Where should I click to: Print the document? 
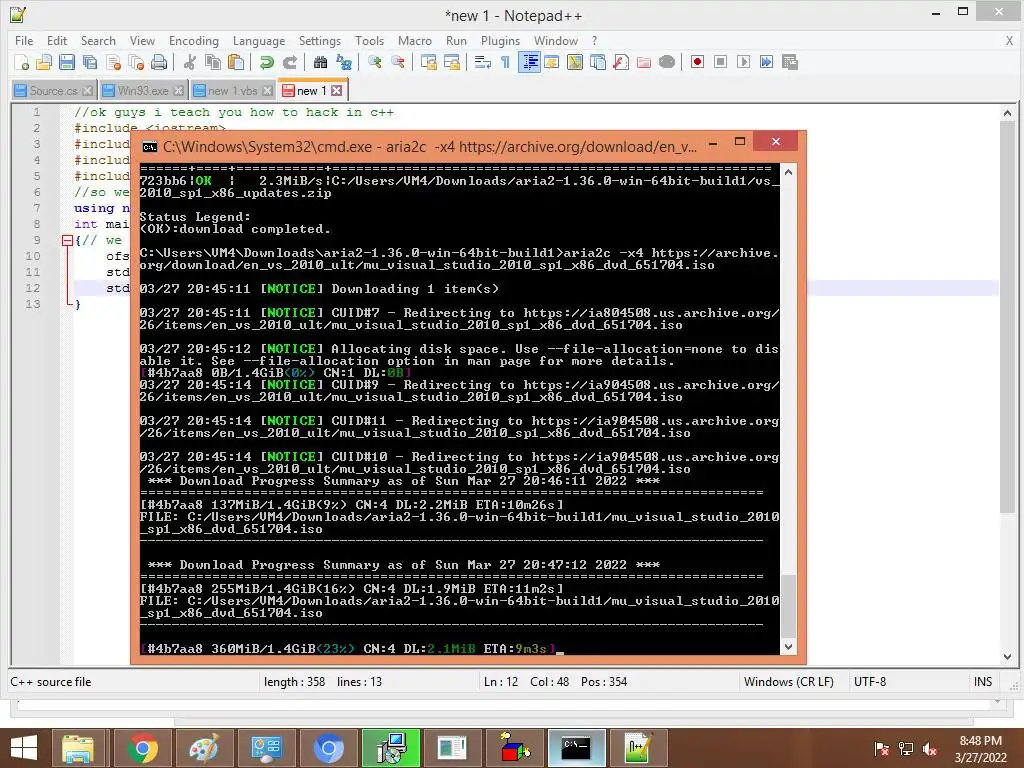point(159,62)
